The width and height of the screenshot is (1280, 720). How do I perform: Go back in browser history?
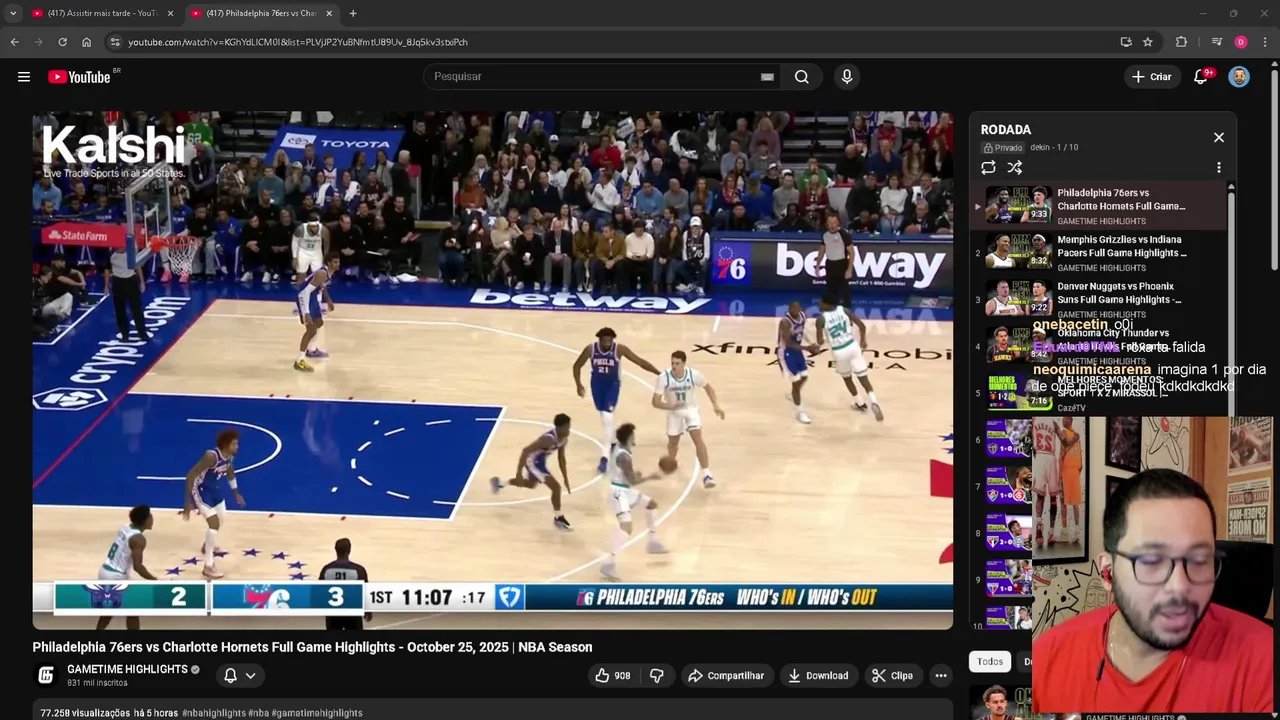(x=14, y=42)
